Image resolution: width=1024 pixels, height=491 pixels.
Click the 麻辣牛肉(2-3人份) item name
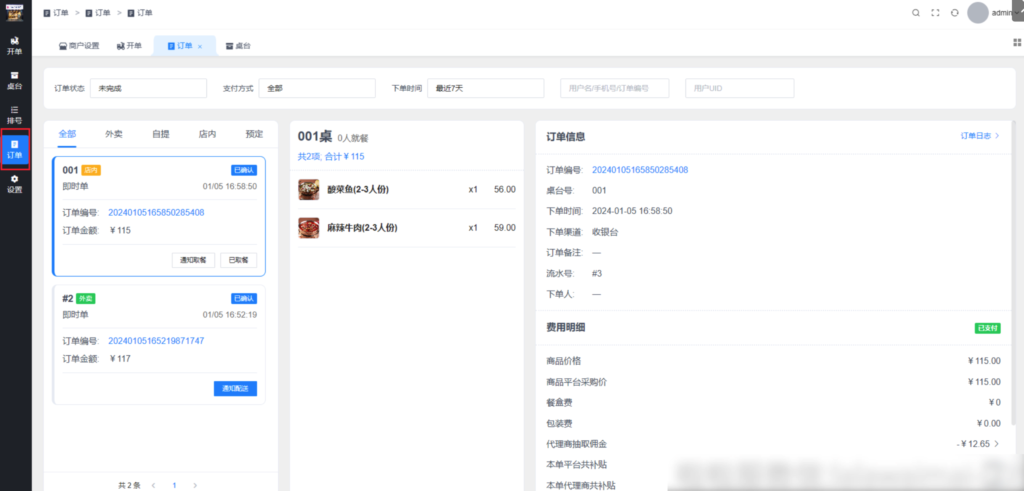pyautogui.click(x=362, y=228)
